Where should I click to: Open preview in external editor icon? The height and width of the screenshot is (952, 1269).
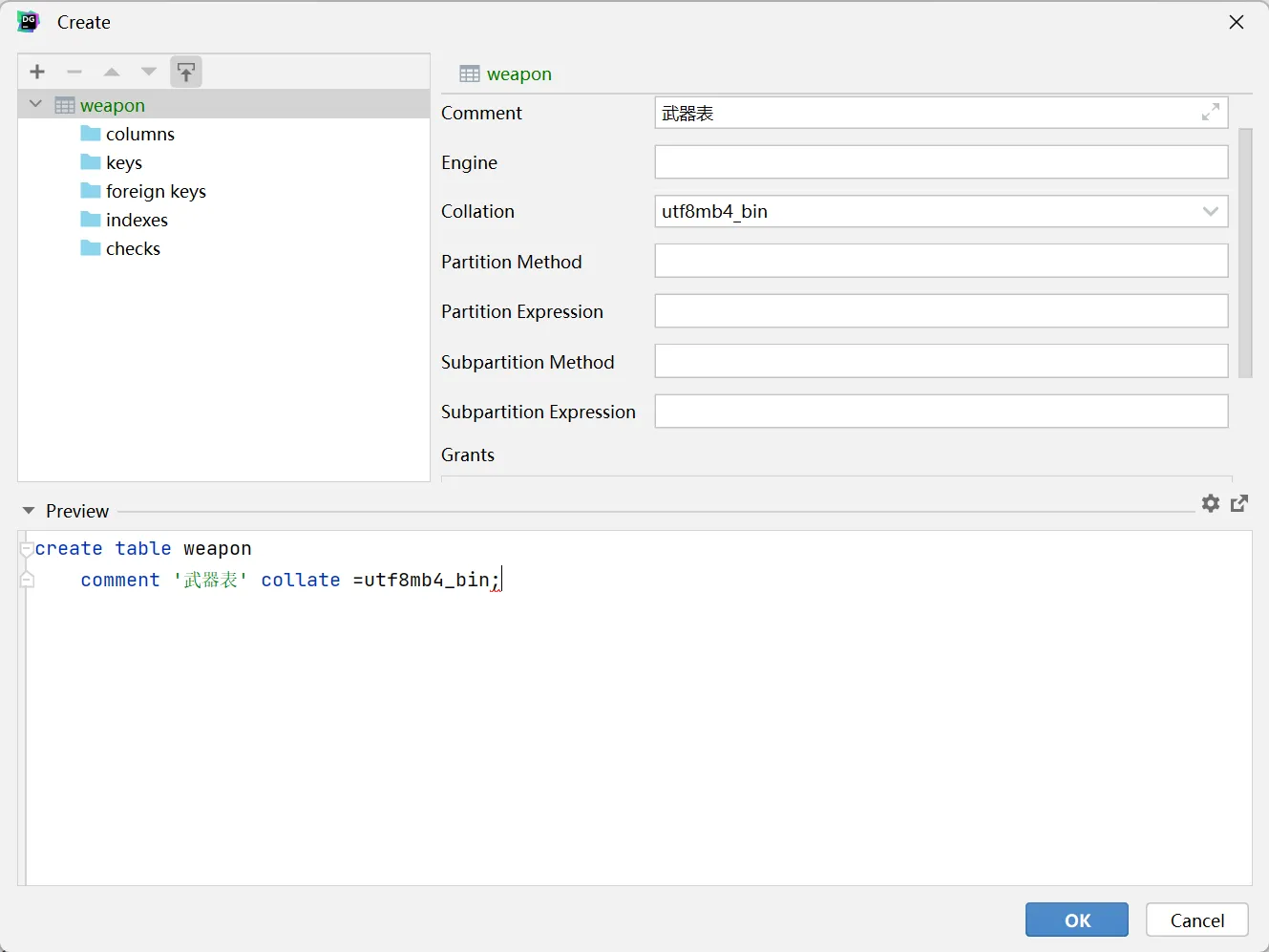coord(1239,503)
